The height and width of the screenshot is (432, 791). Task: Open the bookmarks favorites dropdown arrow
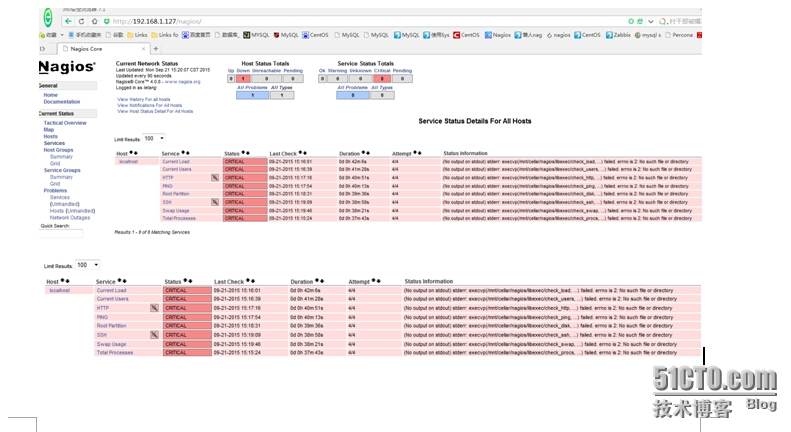coord(62,35)
